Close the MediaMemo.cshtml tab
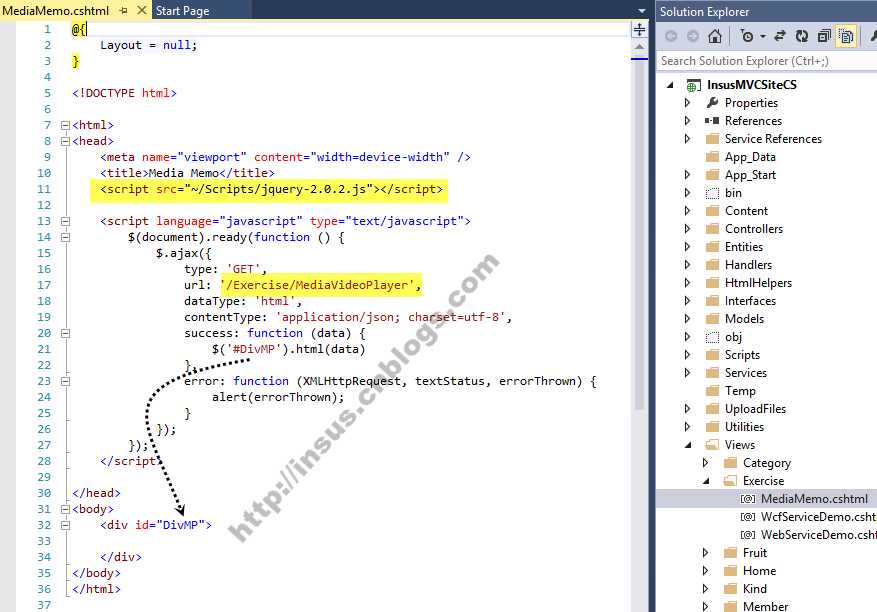The image size is (877, 612). [x=142, y=11]
